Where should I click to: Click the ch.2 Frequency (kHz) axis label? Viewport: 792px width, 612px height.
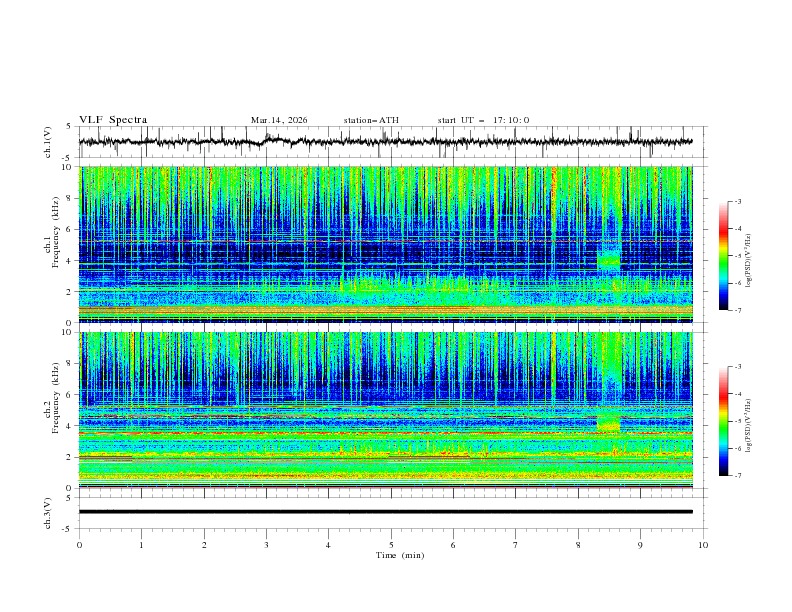pyautogui.click(x=51, y=399)
